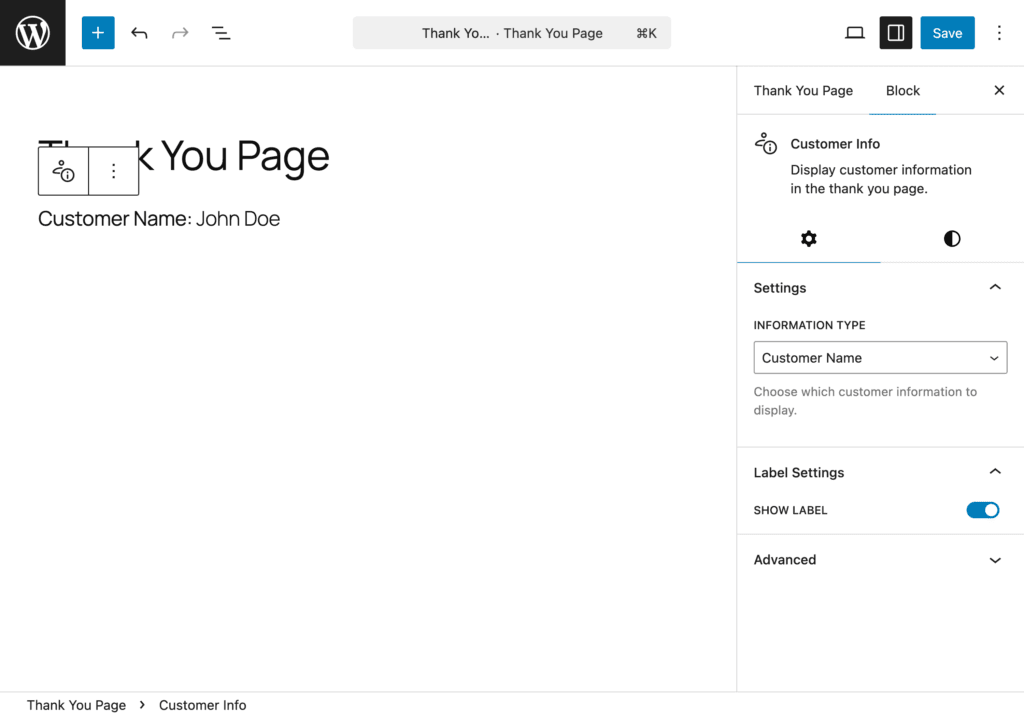
Task: Click the Redo arrow
Action: click(180, 33)
